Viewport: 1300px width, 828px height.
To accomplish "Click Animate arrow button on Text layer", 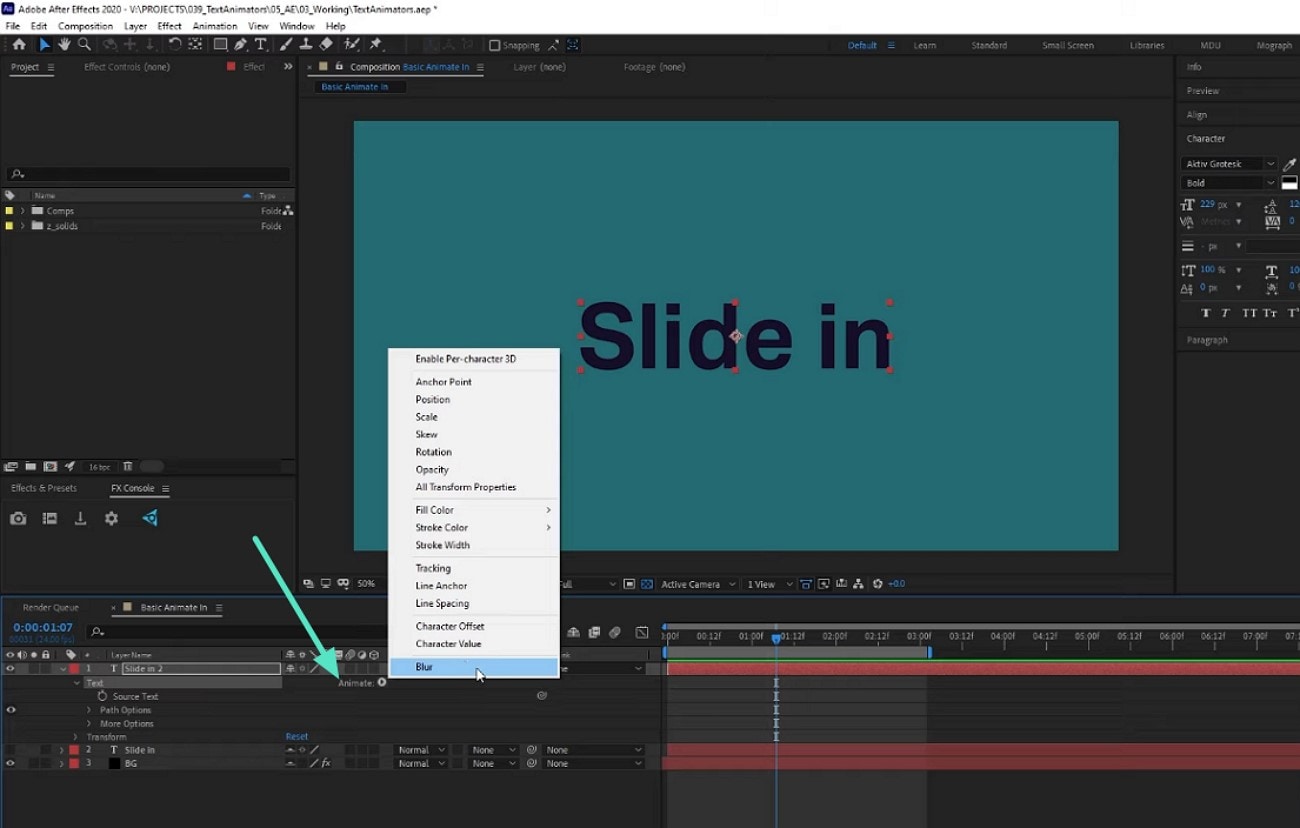I will point(382,683).
